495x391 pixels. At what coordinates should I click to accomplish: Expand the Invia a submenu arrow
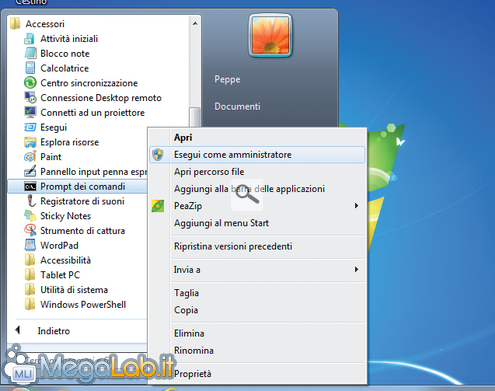point(356,269)
